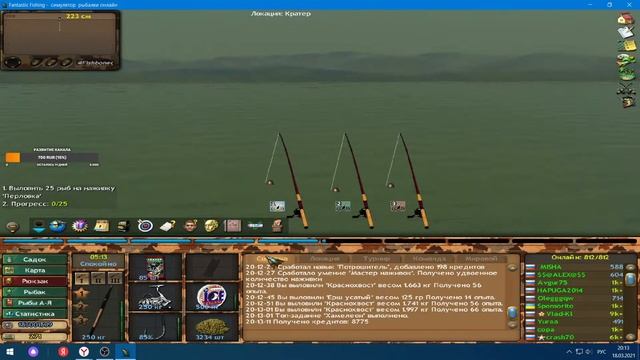Click the purple spiky badge icon
This screenshot has height=360, width=640.
pyautogui.click(x=80, y=226)
